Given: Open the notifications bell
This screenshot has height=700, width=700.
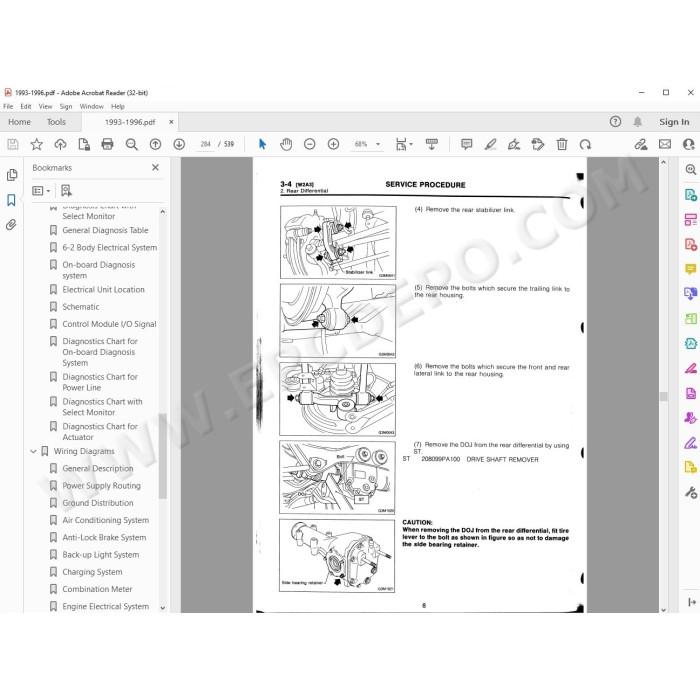Looking at the screenshot, I should (x=638, y=121).
